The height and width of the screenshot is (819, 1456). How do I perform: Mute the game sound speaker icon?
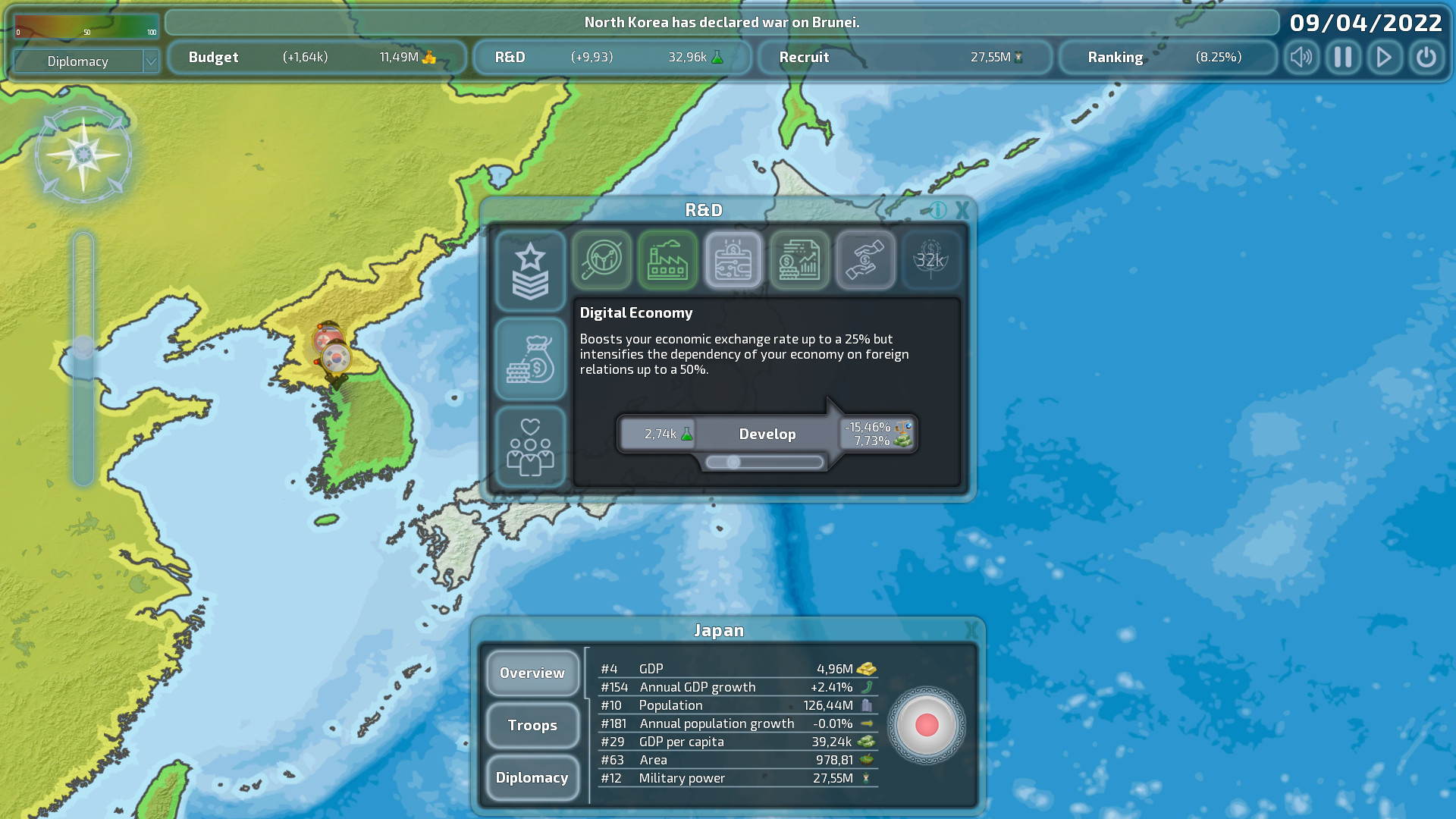pos(1301,57)
